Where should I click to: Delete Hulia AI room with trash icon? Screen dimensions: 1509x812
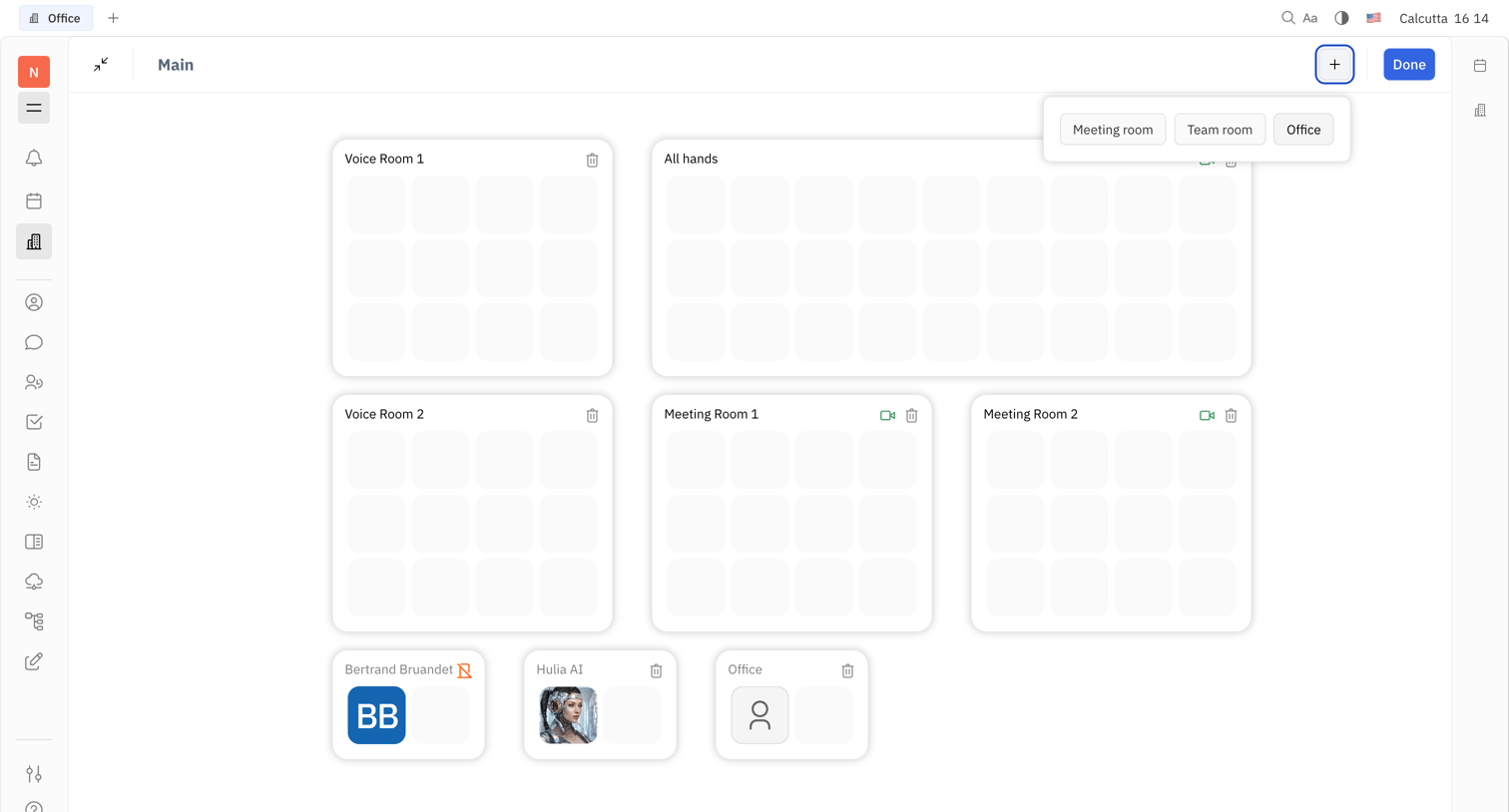(656, 670)
